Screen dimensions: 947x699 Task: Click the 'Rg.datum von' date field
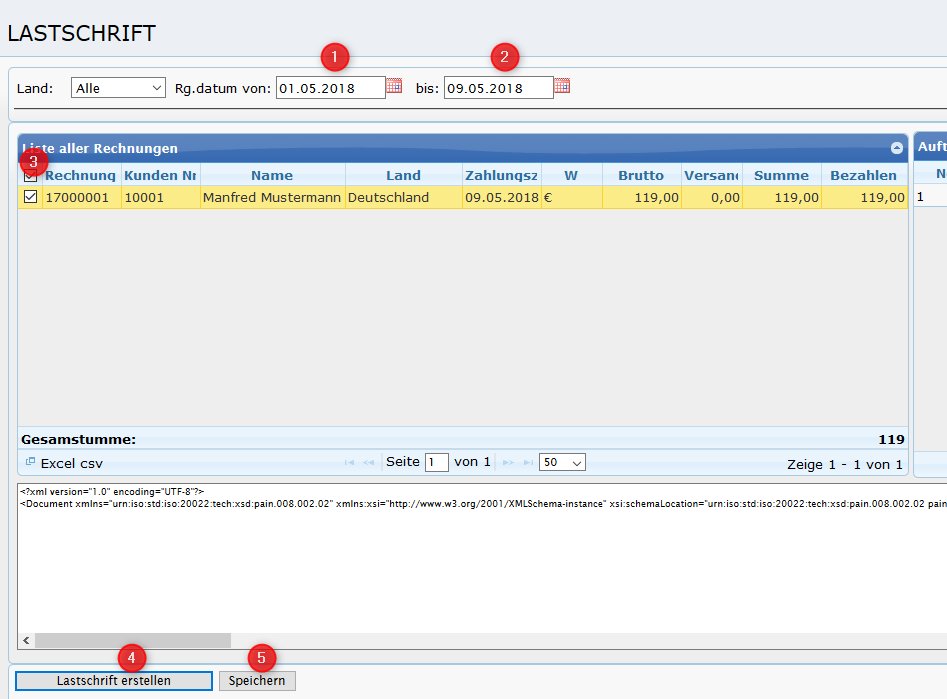pyautogui.click(x=330, y=88)
